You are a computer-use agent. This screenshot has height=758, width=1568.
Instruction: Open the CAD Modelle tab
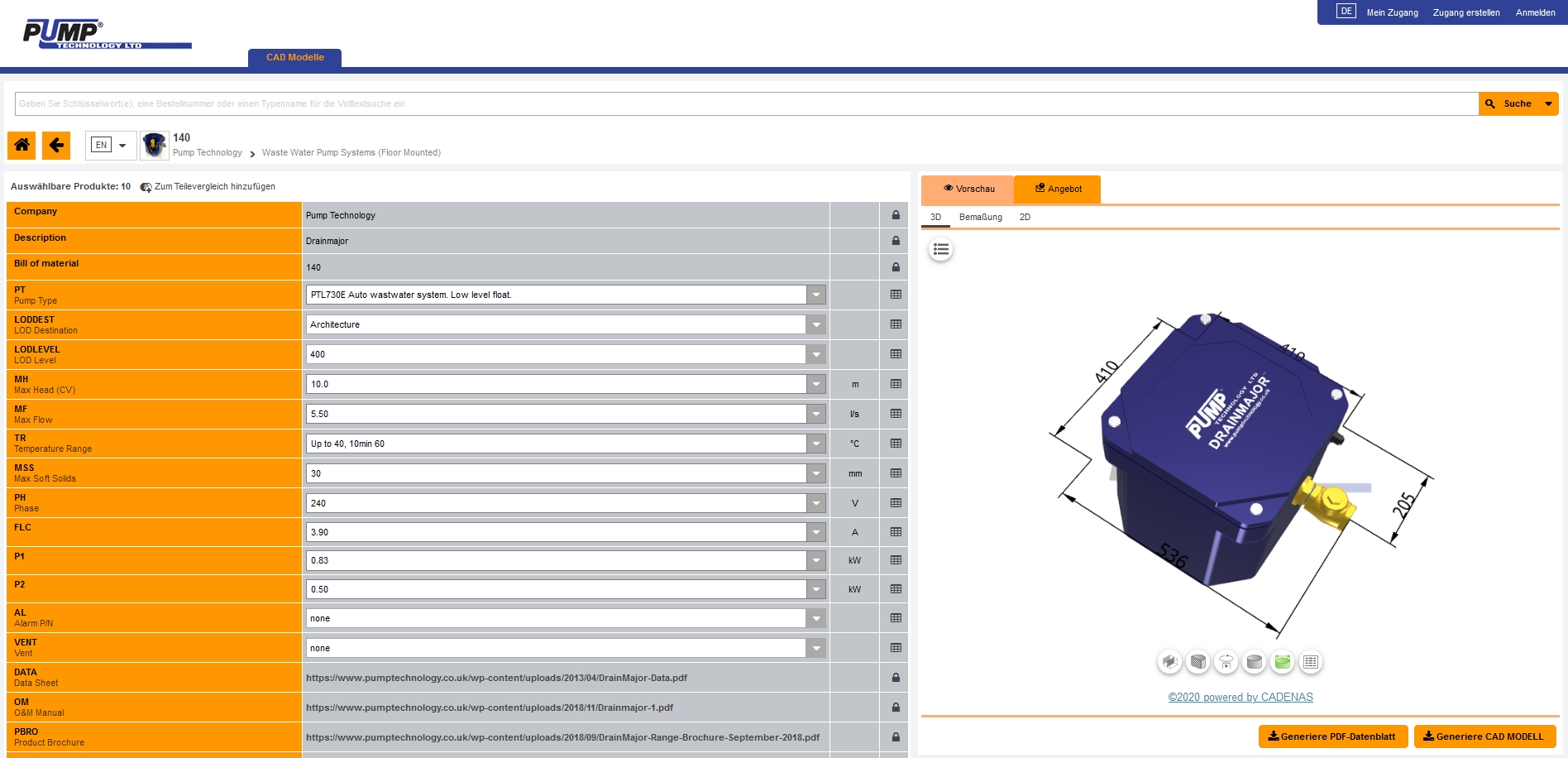[x=294, y=58]
